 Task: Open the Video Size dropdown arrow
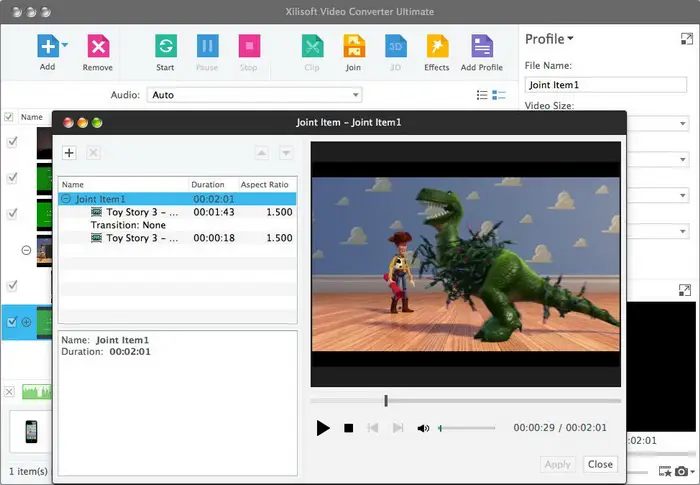683,123
